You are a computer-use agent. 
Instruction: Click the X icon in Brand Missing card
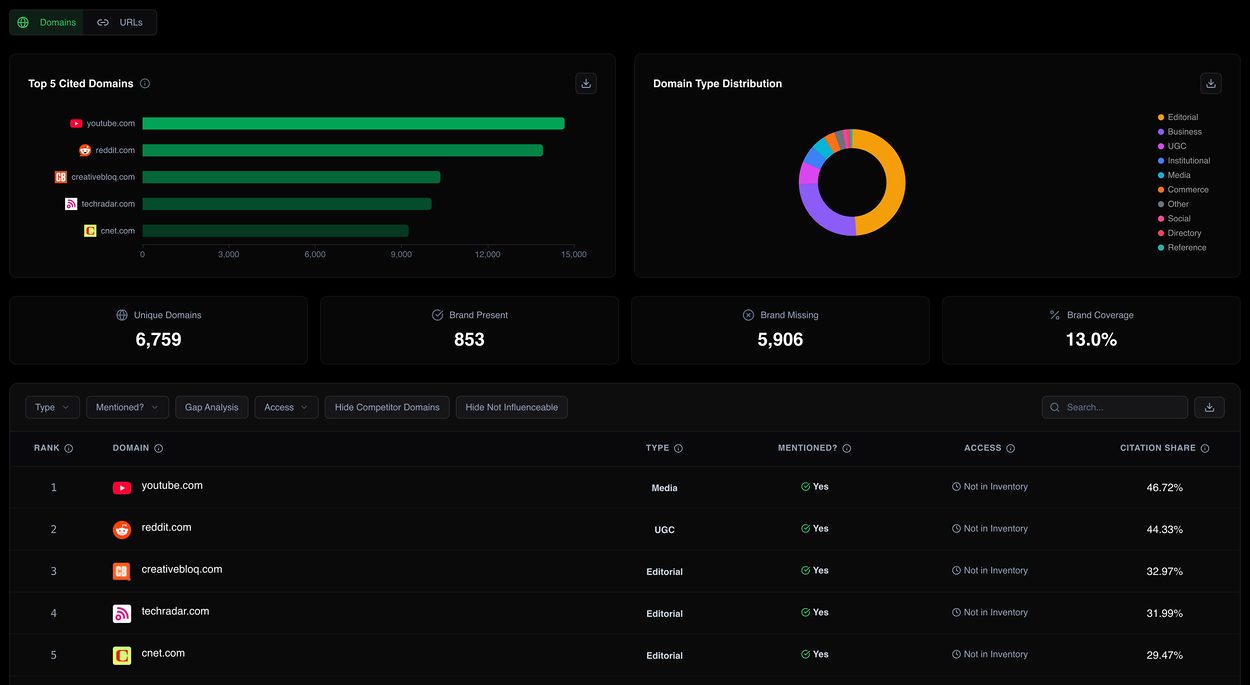pyautogui.click(x=748, y=315)
